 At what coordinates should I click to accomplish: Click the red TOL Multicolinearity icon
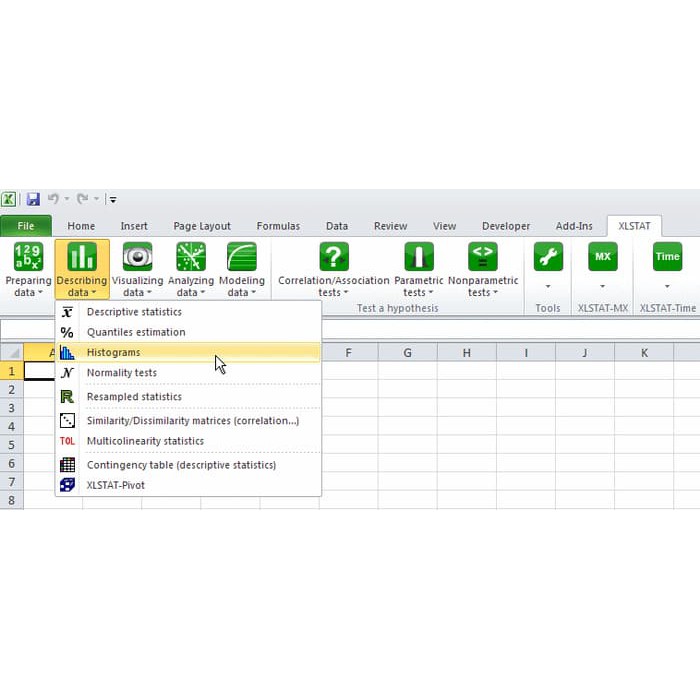tap(67, 441)
